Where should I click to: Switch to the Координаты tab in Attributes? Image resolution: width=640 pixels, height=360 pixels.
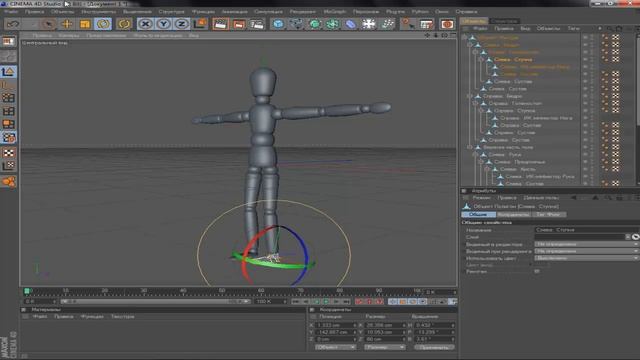click(x=513, y=215)
